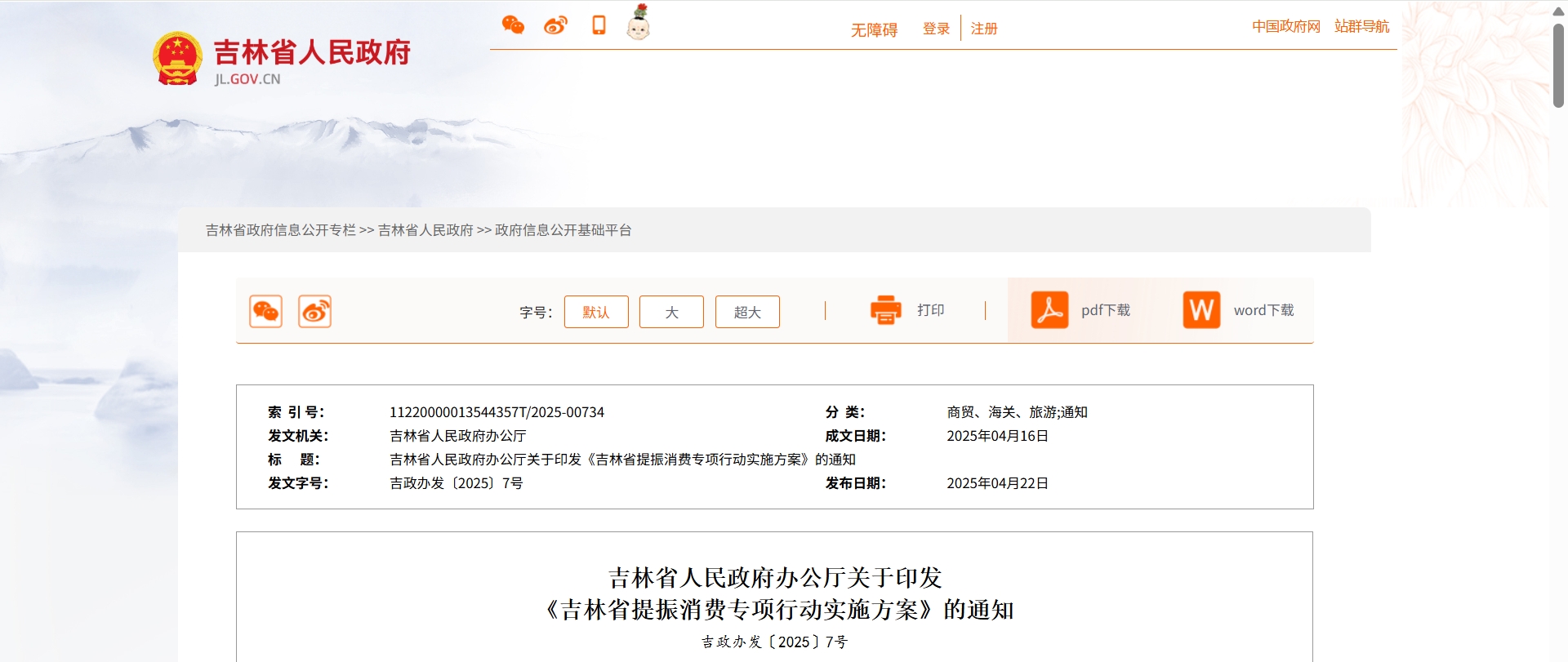Select the 超大 font size option
This screenshot has width=1568, height=662.
pyautogui.click(x=747, y=312)
